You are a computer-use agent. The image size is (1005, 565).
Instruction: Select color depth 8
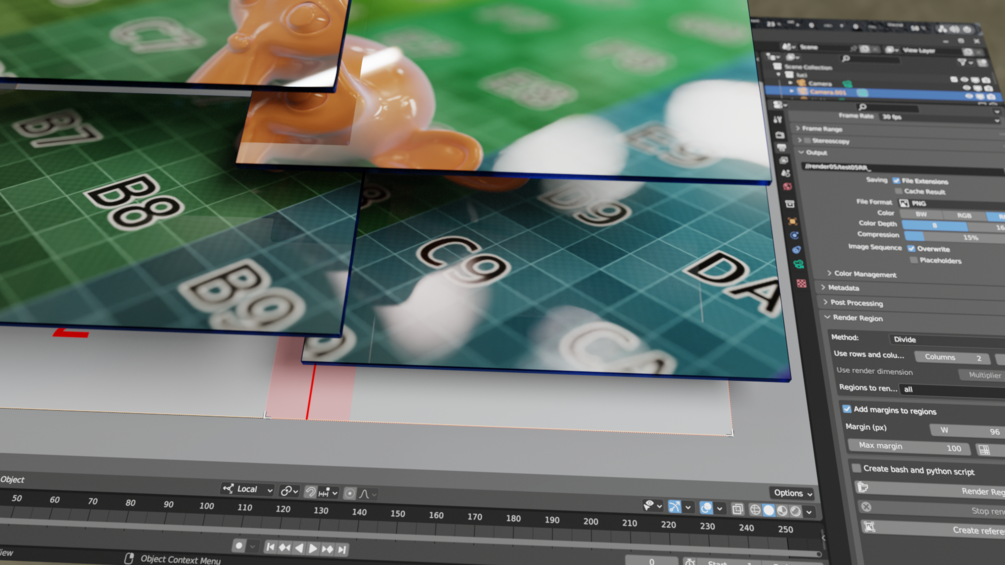pyautogui.click(x=934, y=225)
